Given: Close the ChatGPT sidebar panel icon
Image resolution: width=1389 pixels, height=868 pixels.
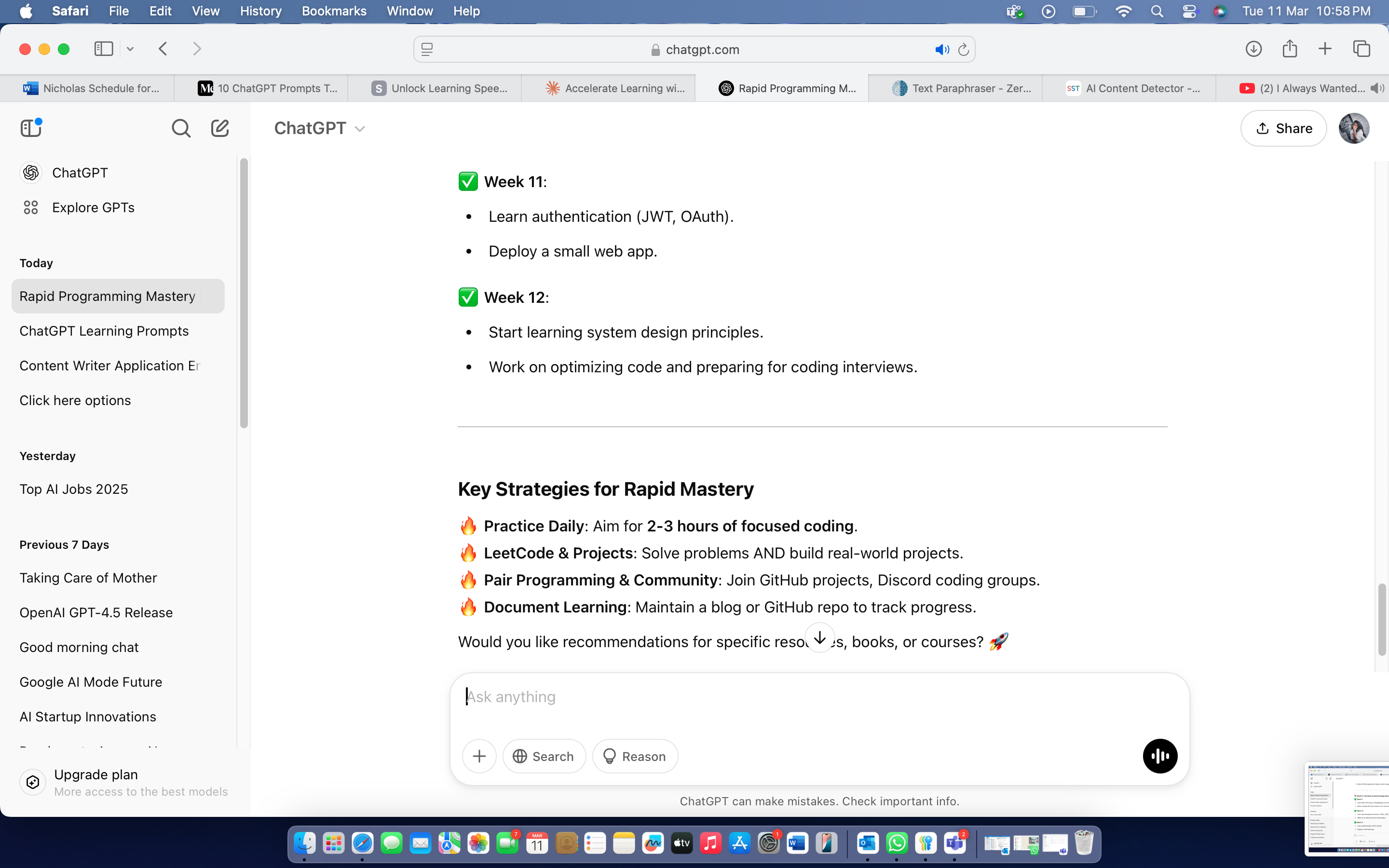Looking at the screenshot, I should (x=31, y=128).
